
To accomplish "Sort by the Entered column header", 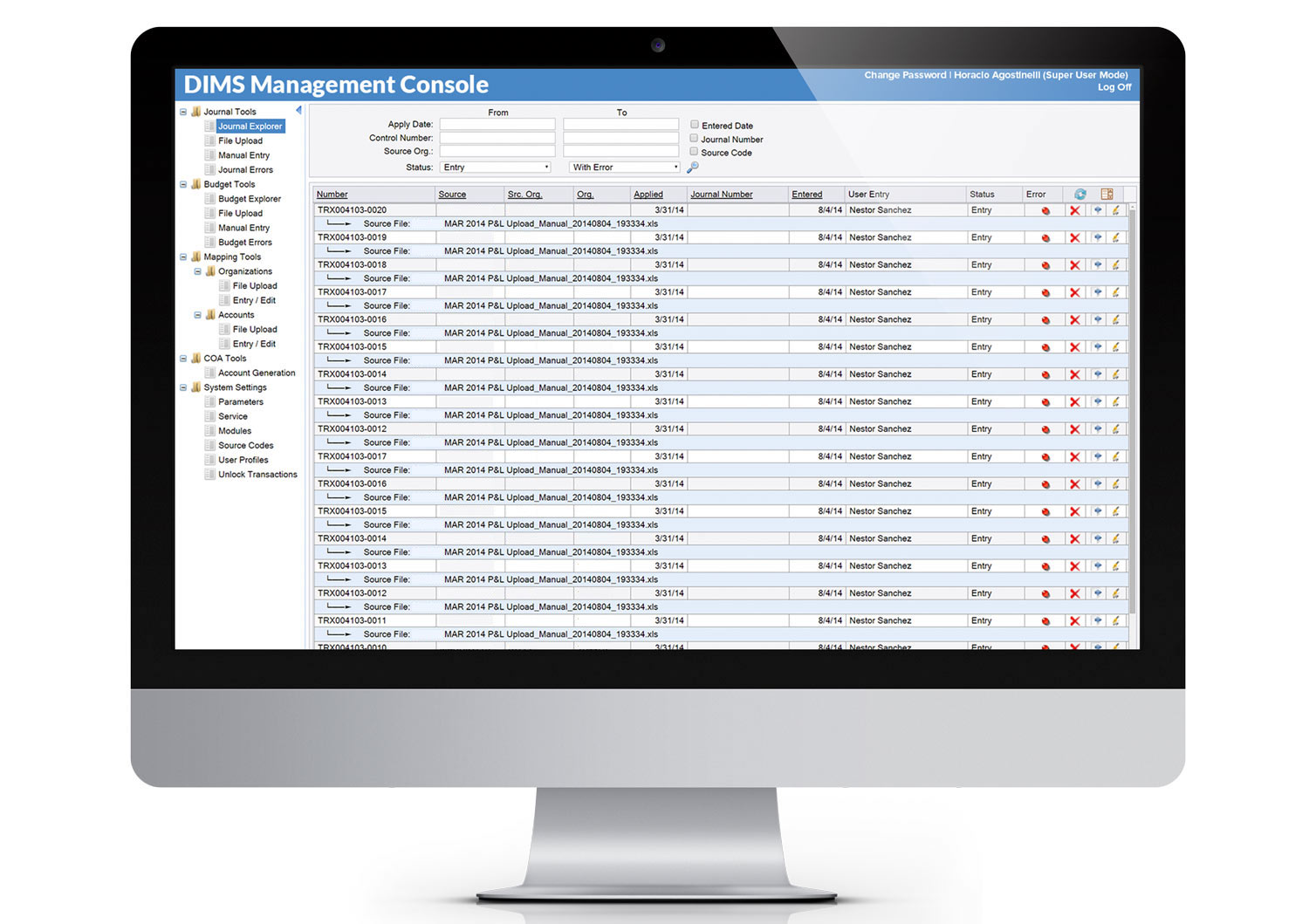I will coord(807,195).
